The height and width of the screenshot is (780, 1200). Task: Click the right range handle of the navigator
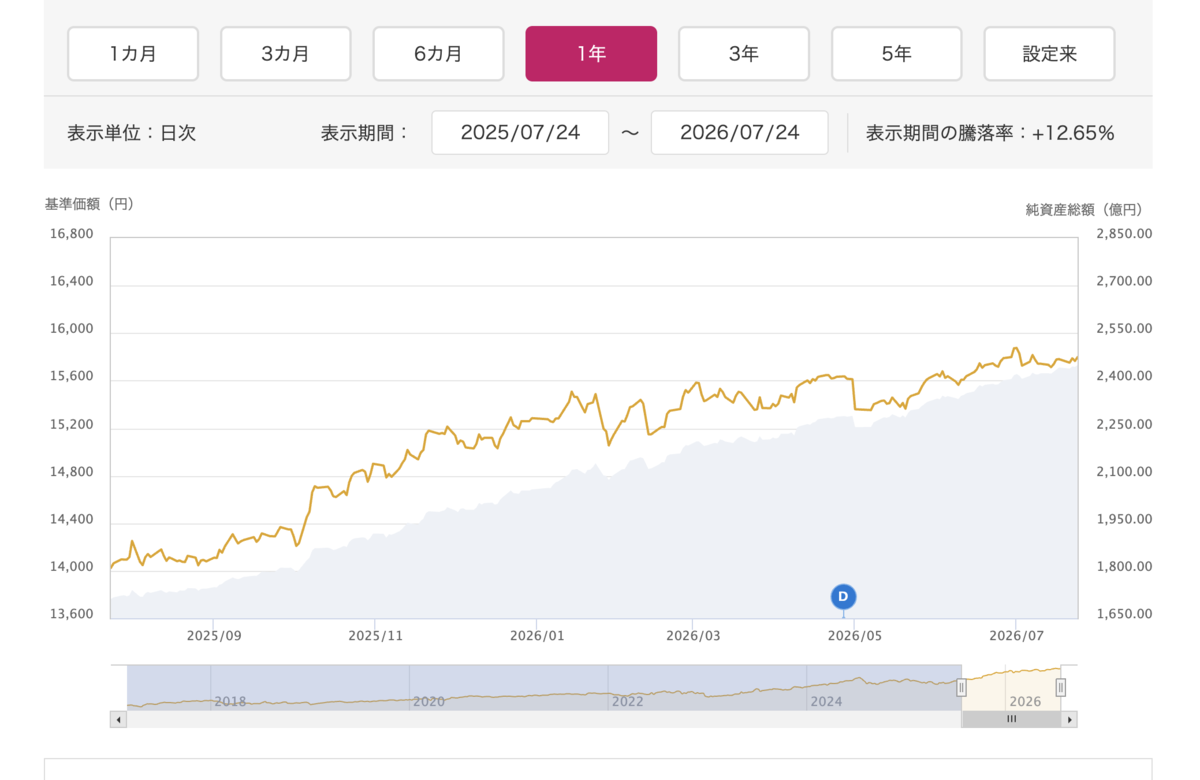pos(1061,687)
